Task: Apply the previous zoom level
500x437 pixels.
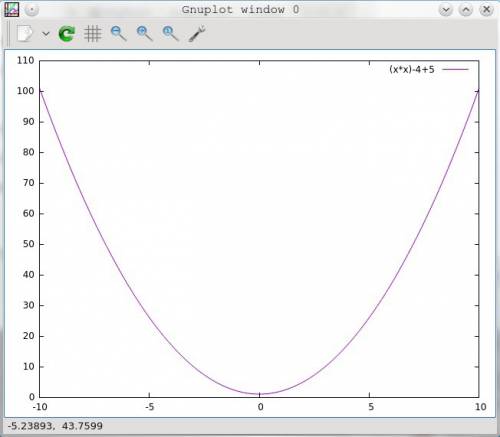Action: pyautogui.click(x=118, y=34)
